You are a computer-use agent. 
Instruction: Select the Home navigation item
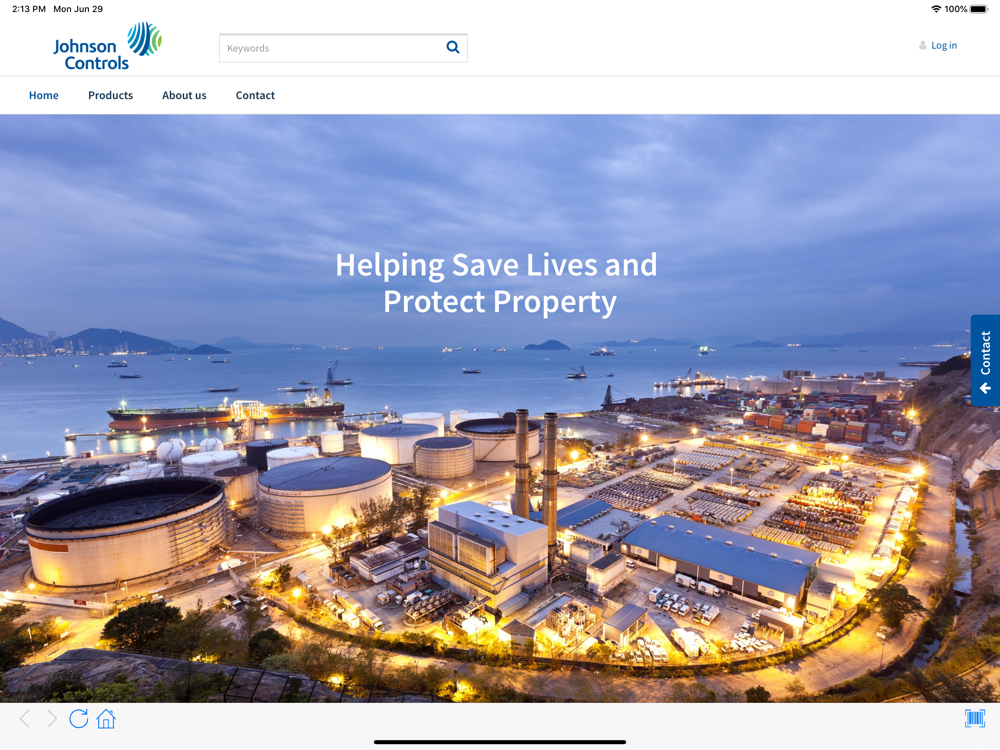[x=44, y=96]
